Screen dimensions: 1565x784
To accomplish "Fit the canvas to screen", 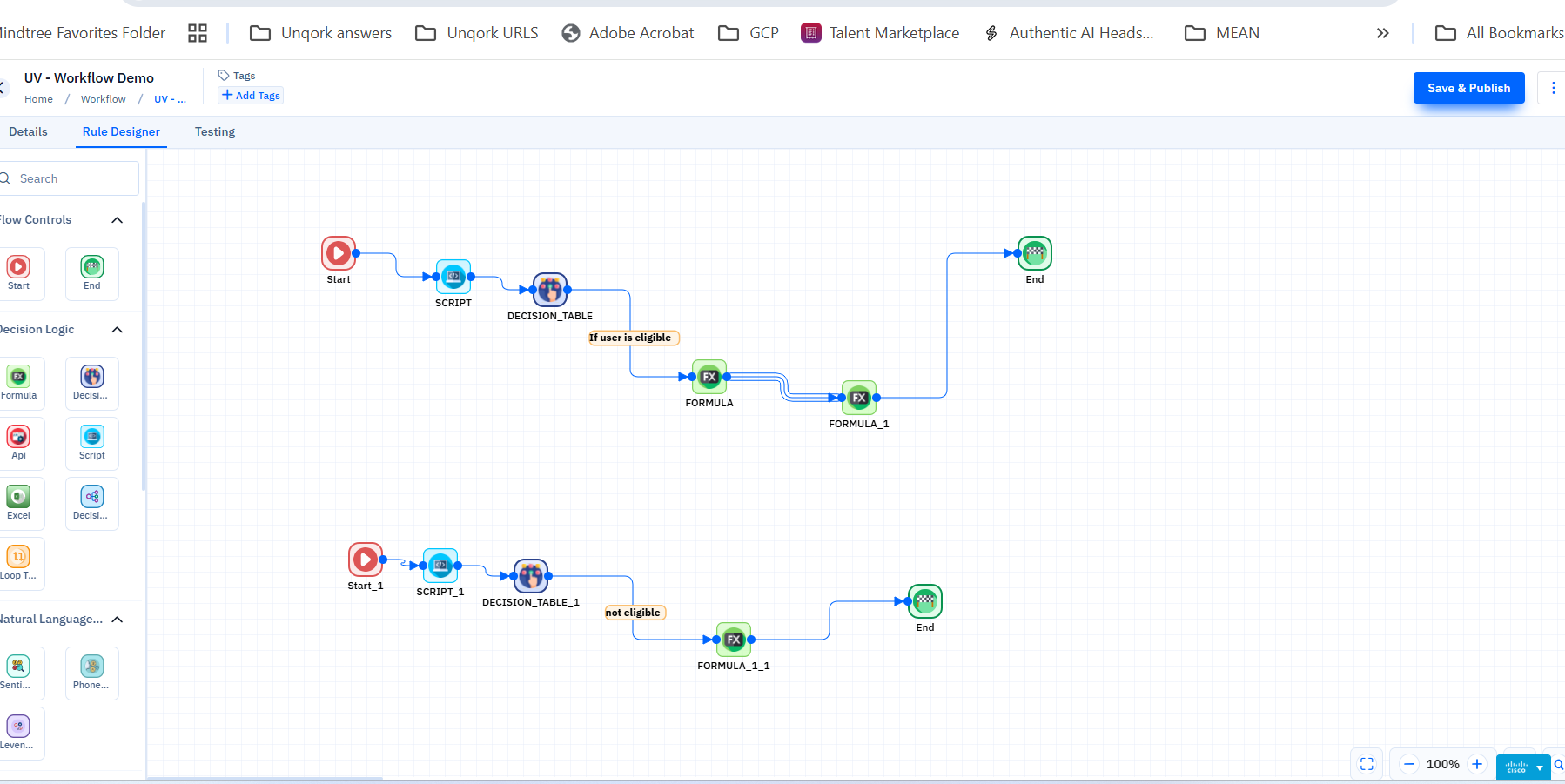I will (x=1367, y=764).
